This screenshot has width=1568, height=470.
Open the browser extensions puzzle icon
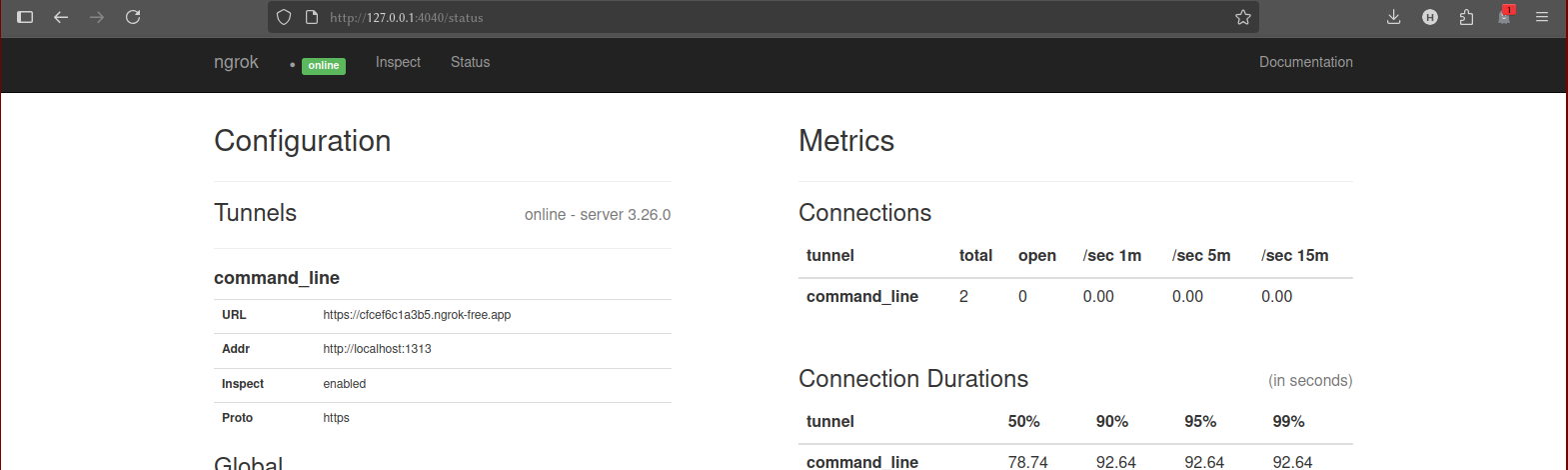point(1466,17)
